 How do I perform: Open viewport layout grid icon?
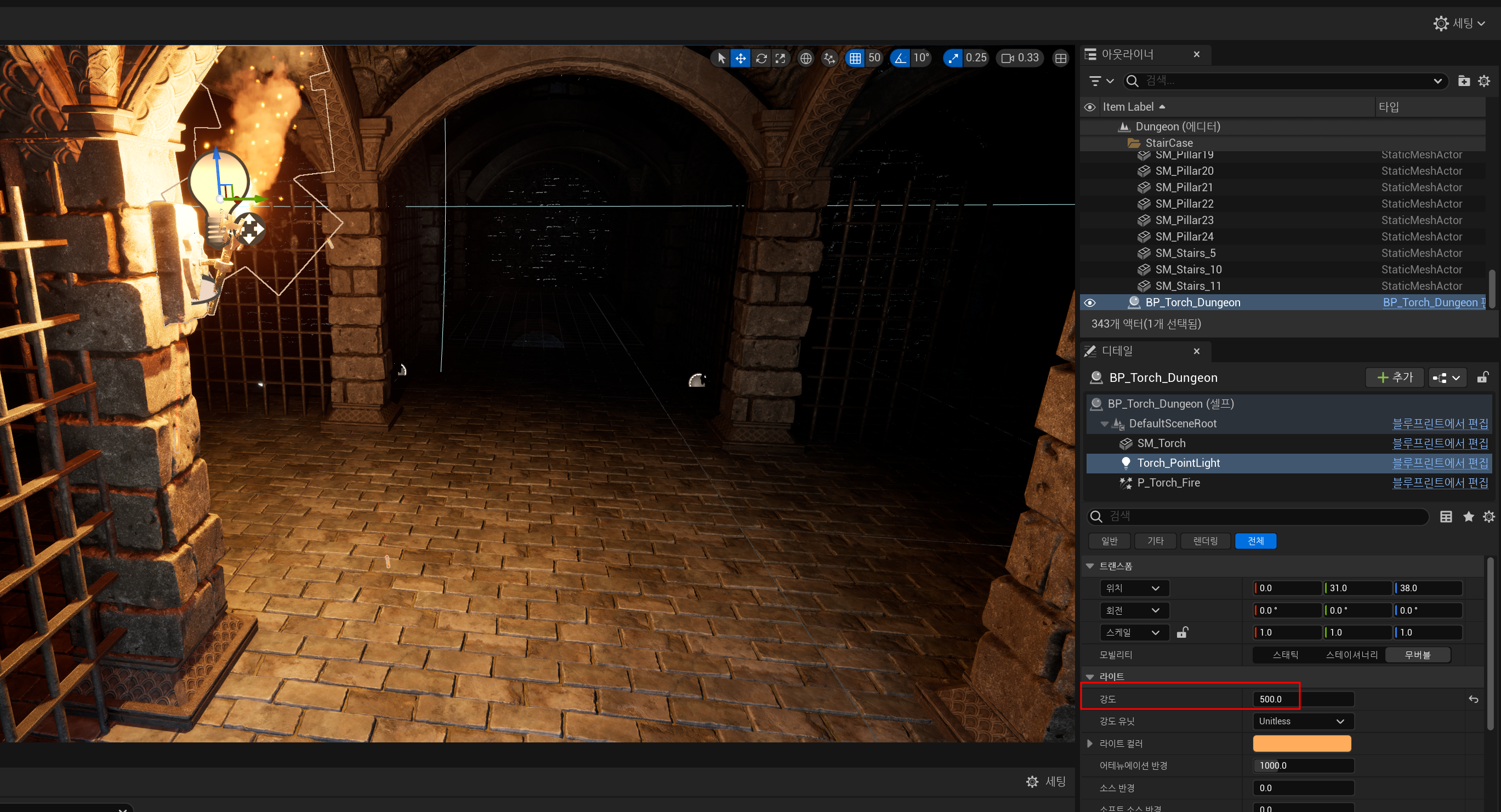1060,58
